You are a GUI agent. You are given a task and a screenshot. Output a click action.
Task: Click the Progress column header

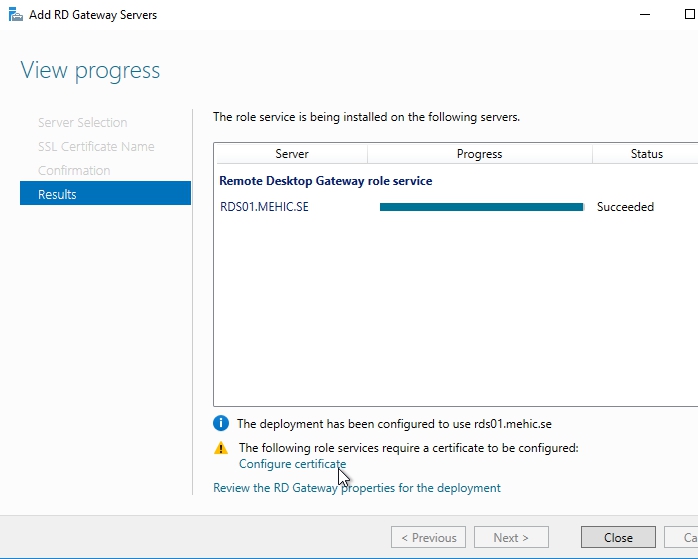[x=479, y=154]
